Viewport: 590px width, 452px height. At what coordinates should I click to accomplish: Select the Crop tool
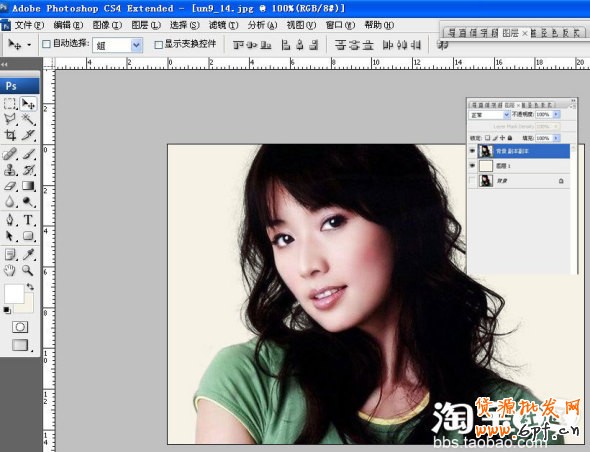click(9, 135)
